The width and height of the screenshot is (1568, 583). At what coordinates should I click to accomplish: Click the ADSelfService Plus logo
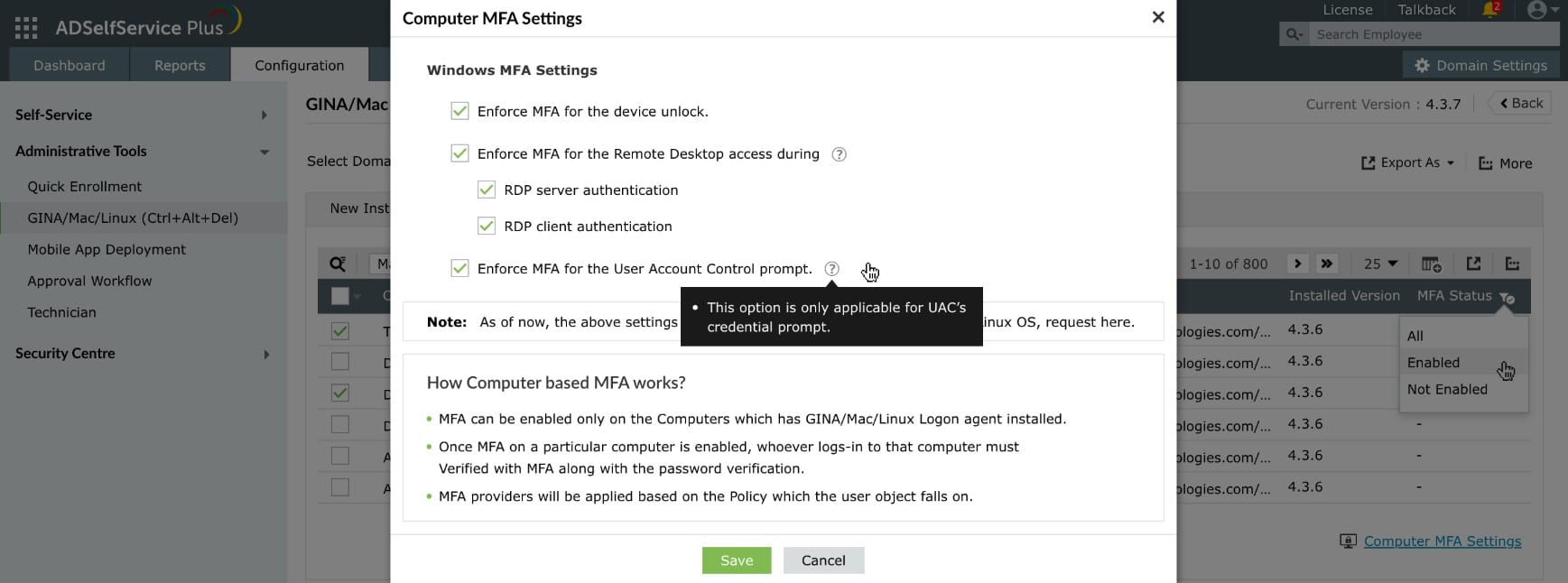coord(149,23)
